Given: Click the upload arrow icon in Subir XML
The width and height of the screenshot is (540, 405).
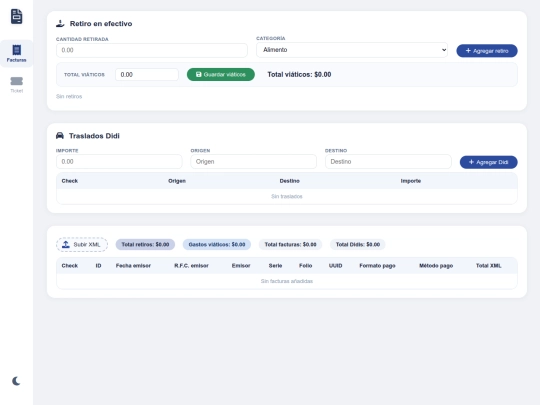Looking at the screenshot, I should point(66,245).
